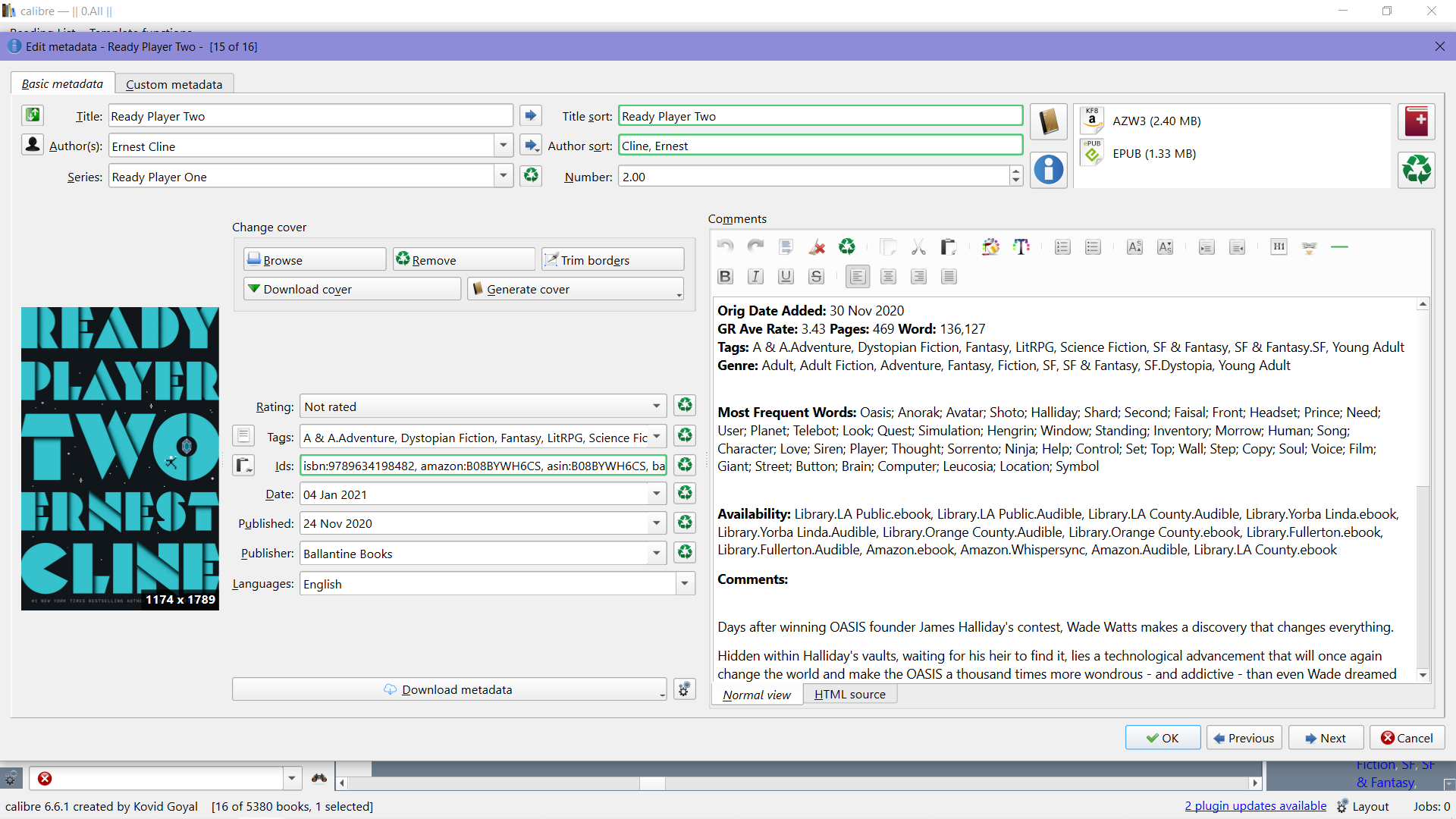Toggle strikethrough formatting in comments
Image resolution: width=1456 pixels, height=819 pixels.
click(x=816, y=277)
